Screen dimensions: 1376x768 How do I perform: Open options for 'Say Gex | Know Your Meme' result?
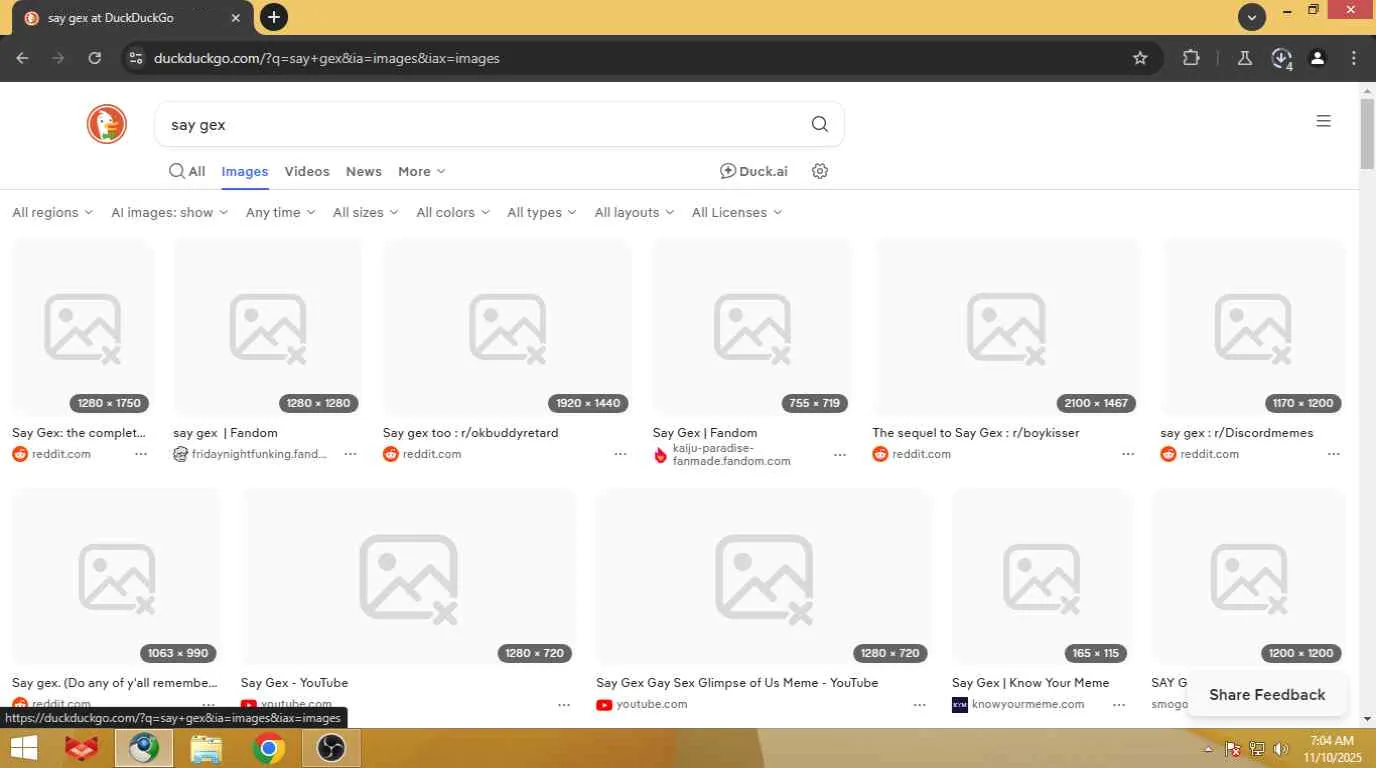point(1119,704)
